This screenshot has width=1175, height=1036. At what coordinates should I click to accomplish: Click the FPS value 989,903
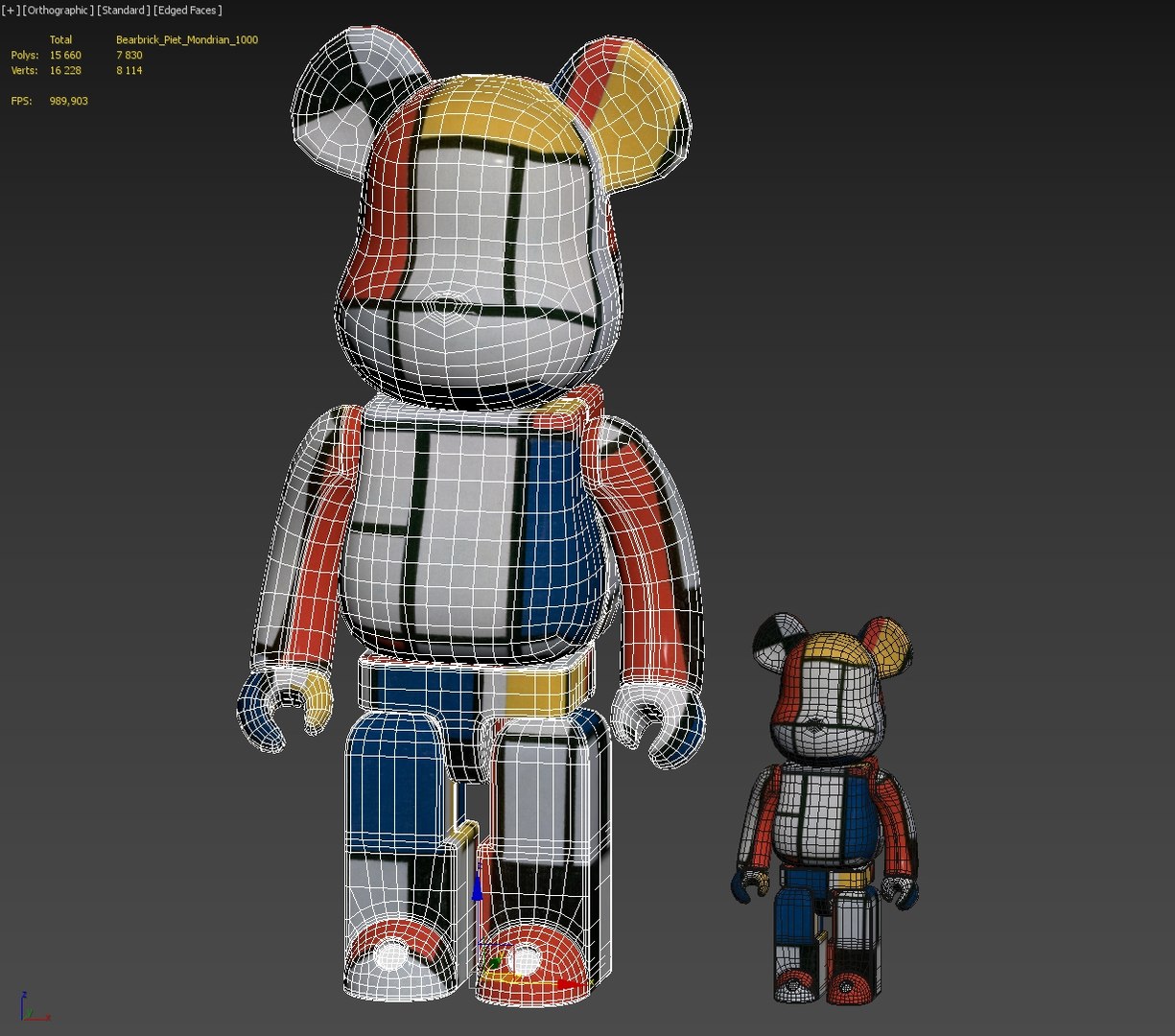click(x=69, y=101)
